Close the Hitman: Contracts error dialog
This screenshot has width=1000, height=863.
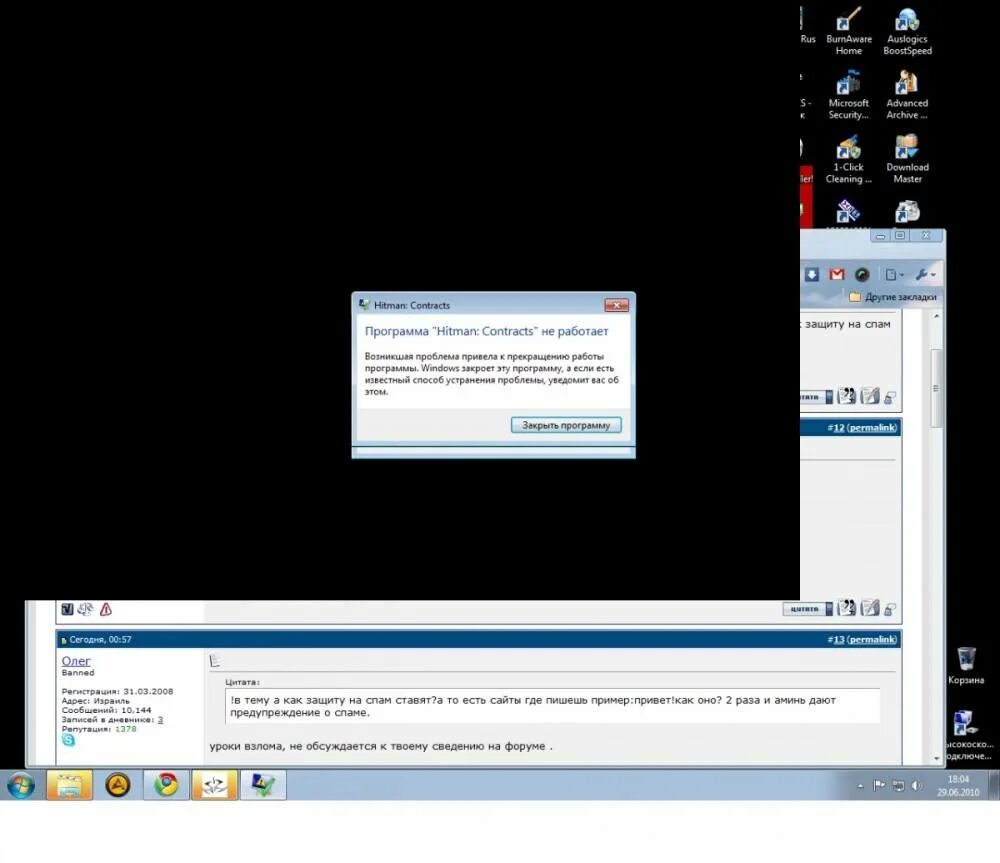[x=616, y=306]
